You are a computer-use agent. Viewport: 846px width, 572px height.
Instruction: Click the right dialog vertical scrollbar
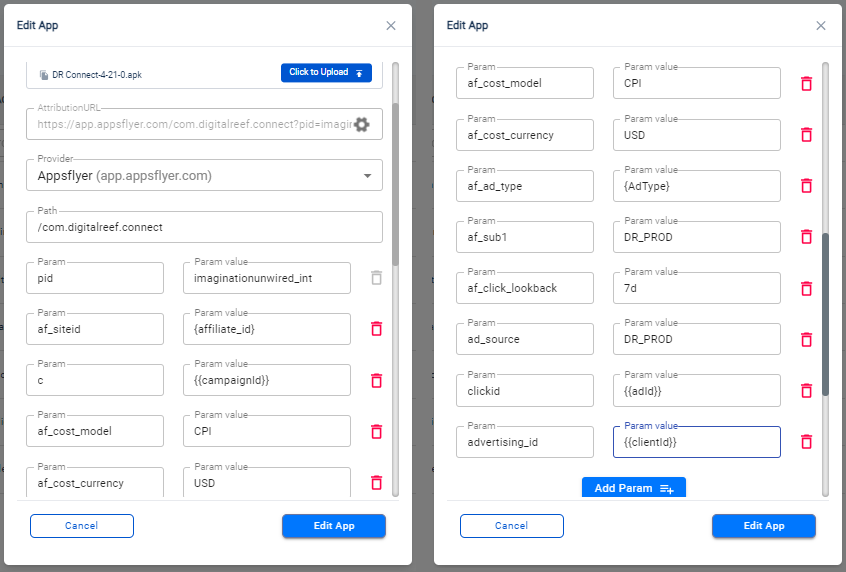pyautogui.click(x=825, y=315)
